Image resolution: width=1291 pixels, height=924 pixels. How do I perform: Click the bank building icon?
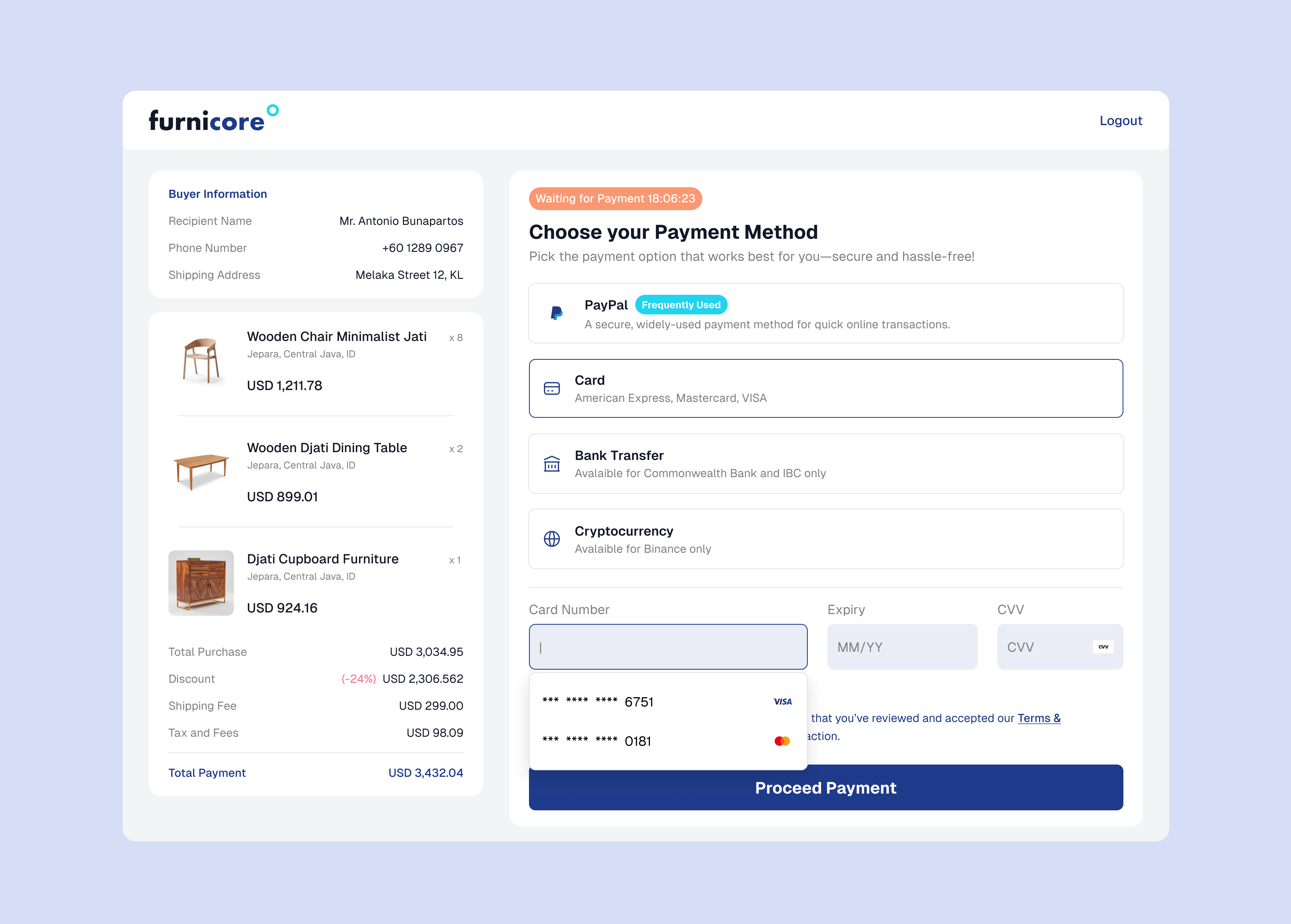552,464
